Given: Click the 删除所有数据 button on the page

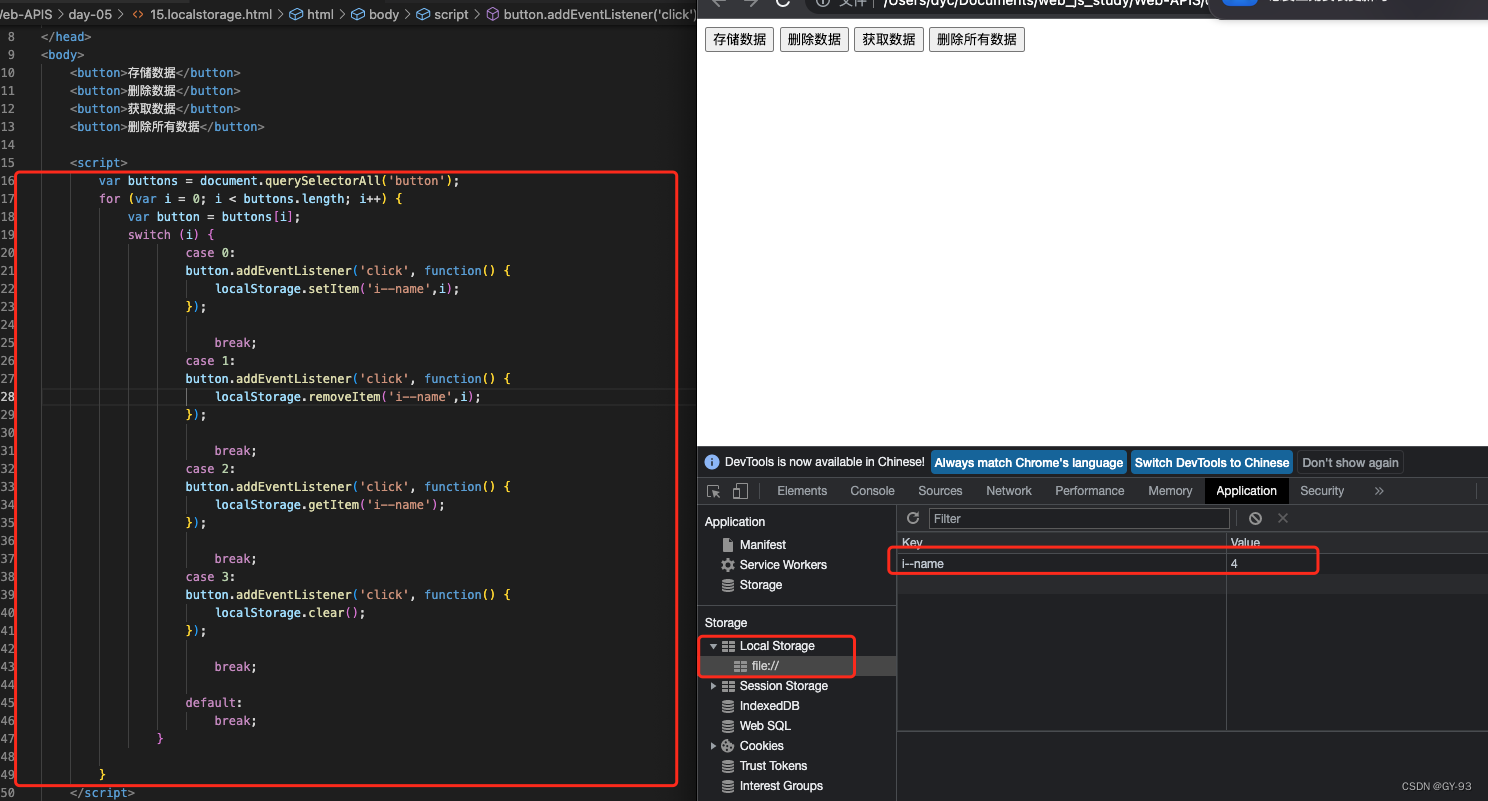Looking at the screenshot, I should coord(977,39).
